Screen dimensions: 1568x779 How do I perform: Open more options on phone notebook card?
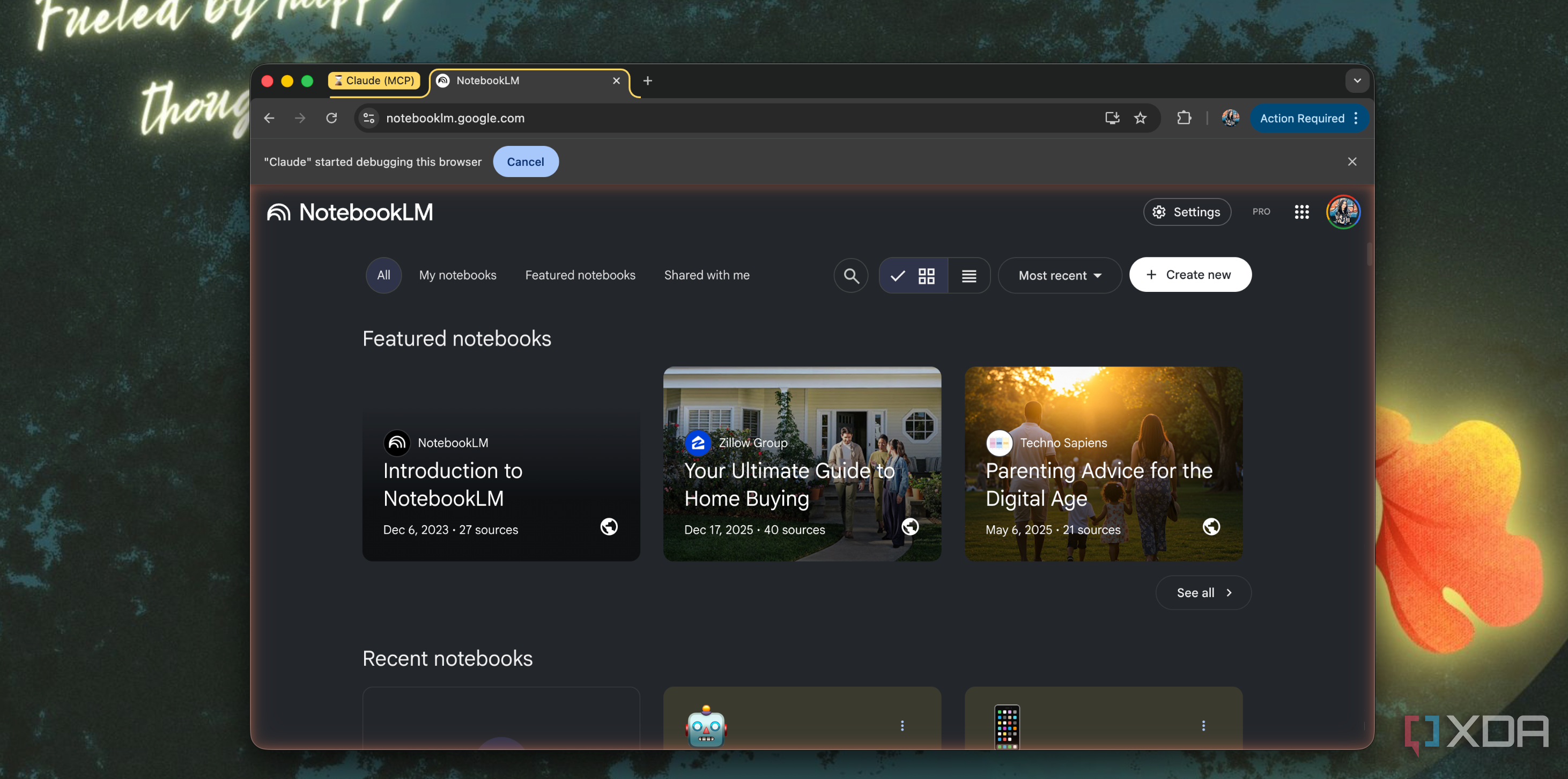(x=1203, y=725)
